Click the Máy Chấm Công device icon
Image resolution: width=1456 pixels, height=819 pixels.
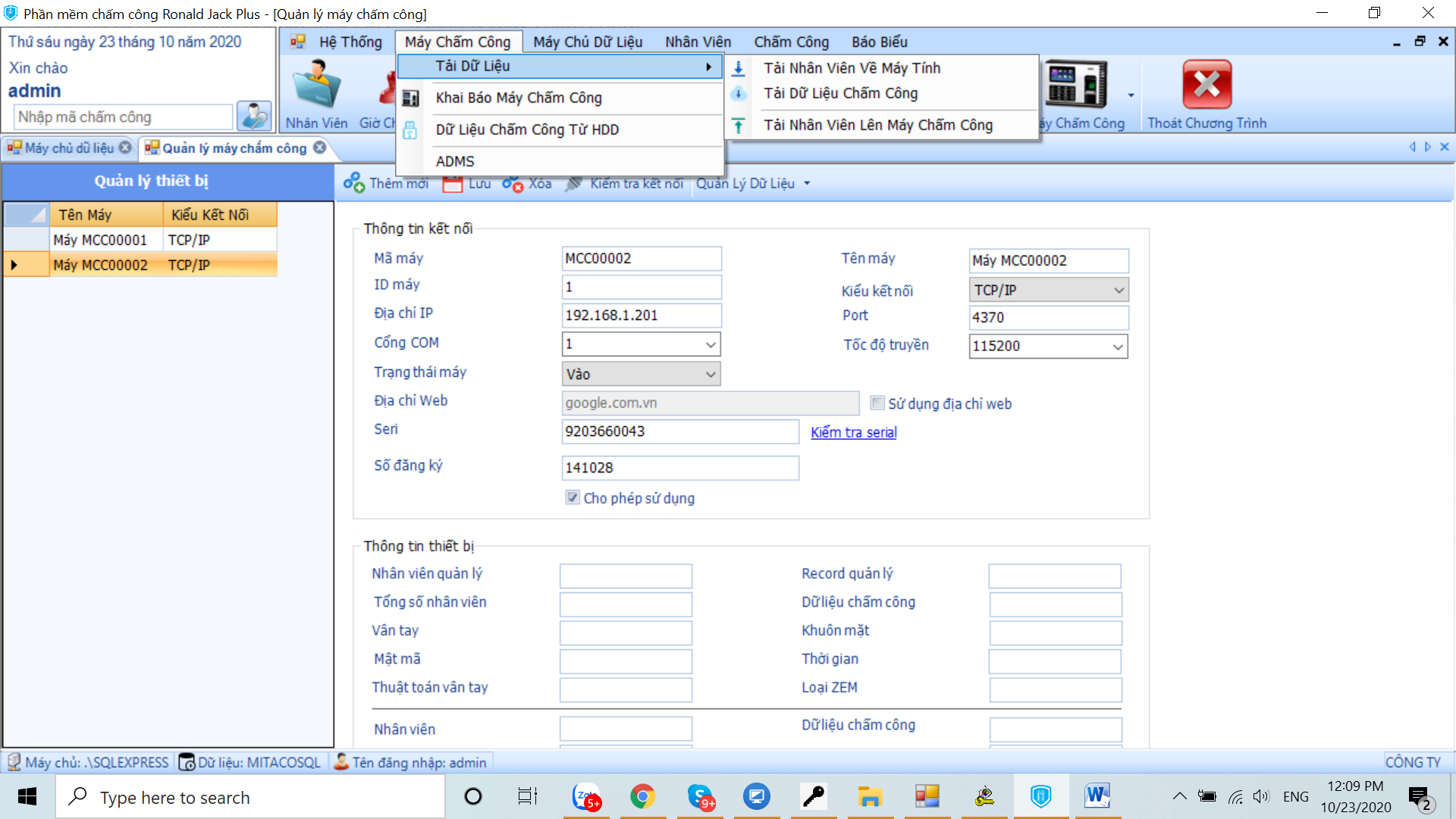(x=1075, y=85)
